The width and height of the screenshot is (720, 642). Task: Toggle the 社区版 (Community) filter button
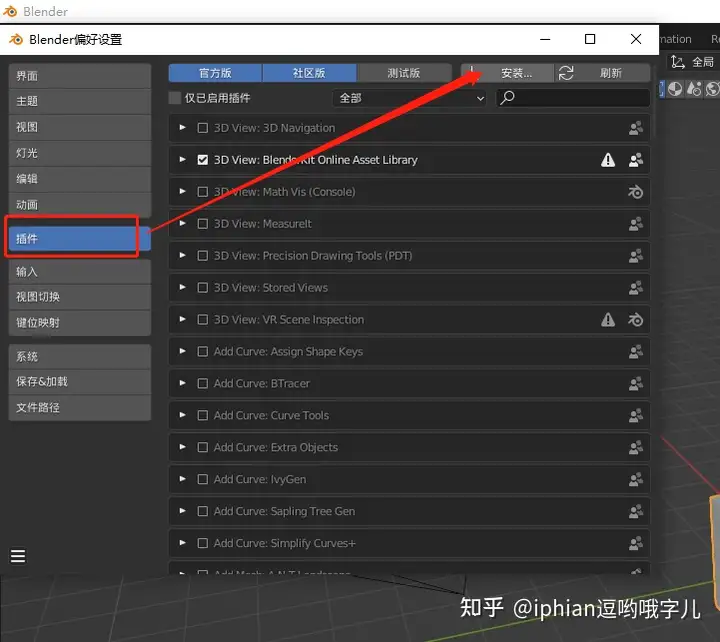point(309,73)
